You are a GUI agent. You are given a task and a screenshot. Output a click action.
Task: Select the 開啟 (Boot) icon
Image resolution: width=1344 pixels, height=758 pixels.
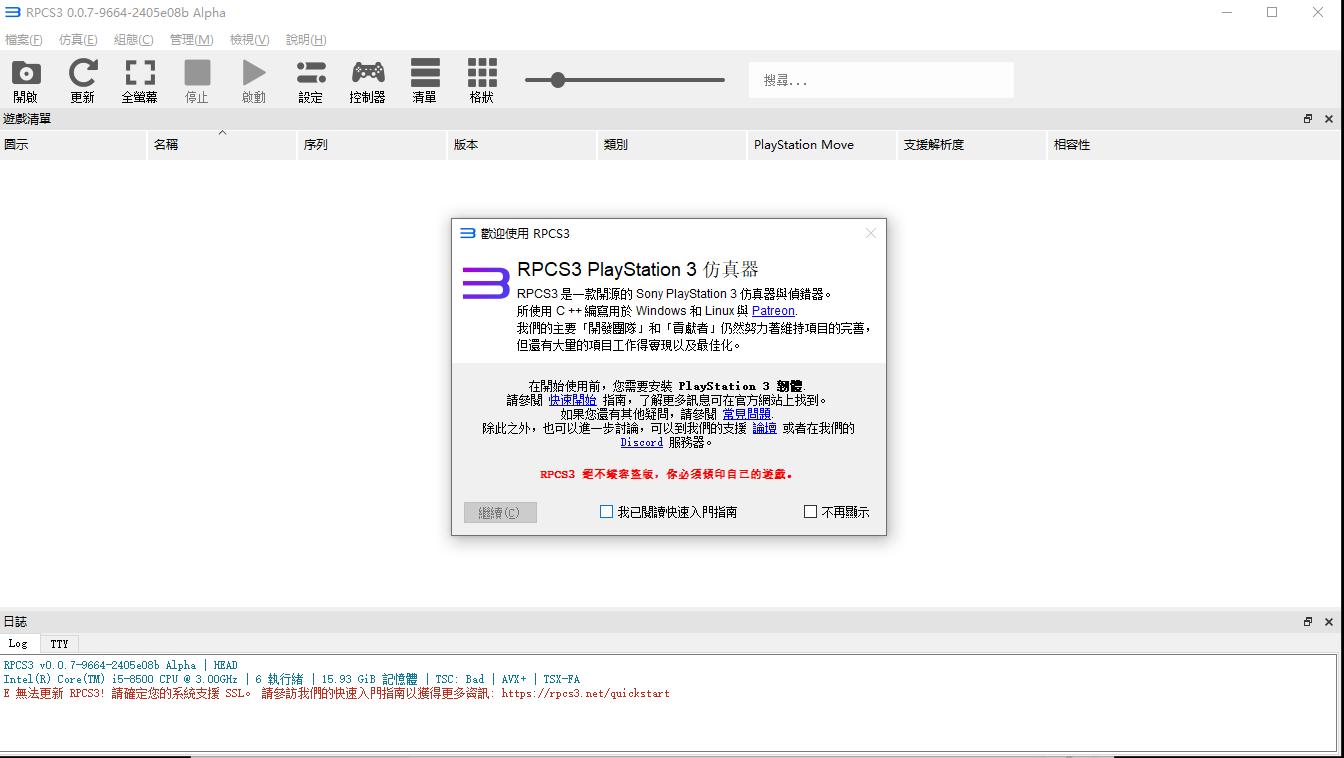click(x=26, y=80)
